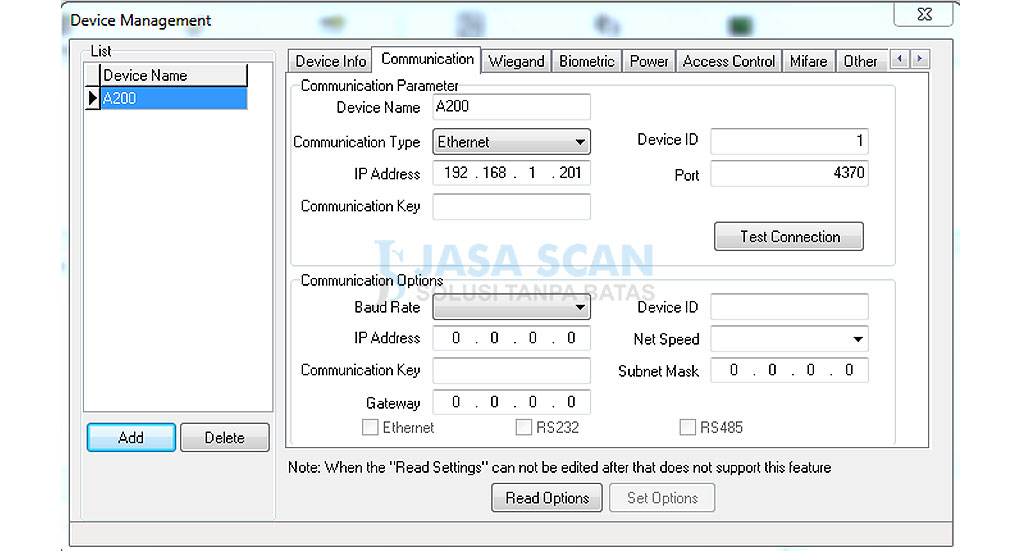This screenshot has height=551, width=1020.
Task: Click the Test Connection button
Action: [x=789, y=236]
